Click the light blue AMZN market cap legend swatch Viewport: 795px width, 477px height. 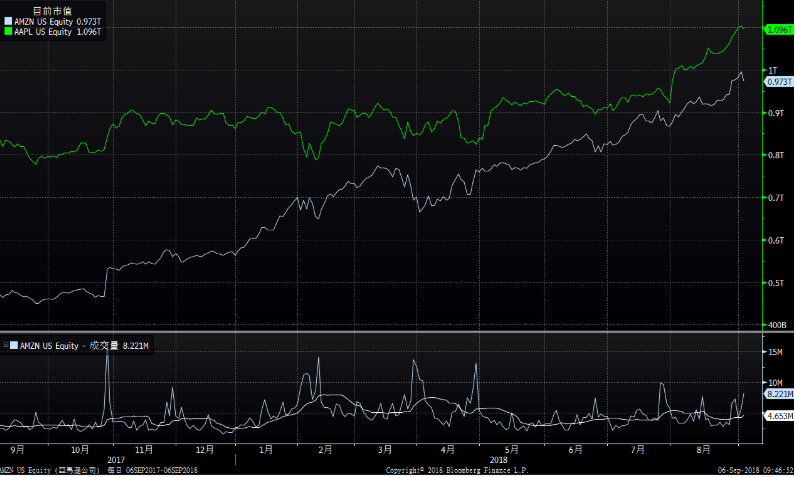[x=8, y=22]
